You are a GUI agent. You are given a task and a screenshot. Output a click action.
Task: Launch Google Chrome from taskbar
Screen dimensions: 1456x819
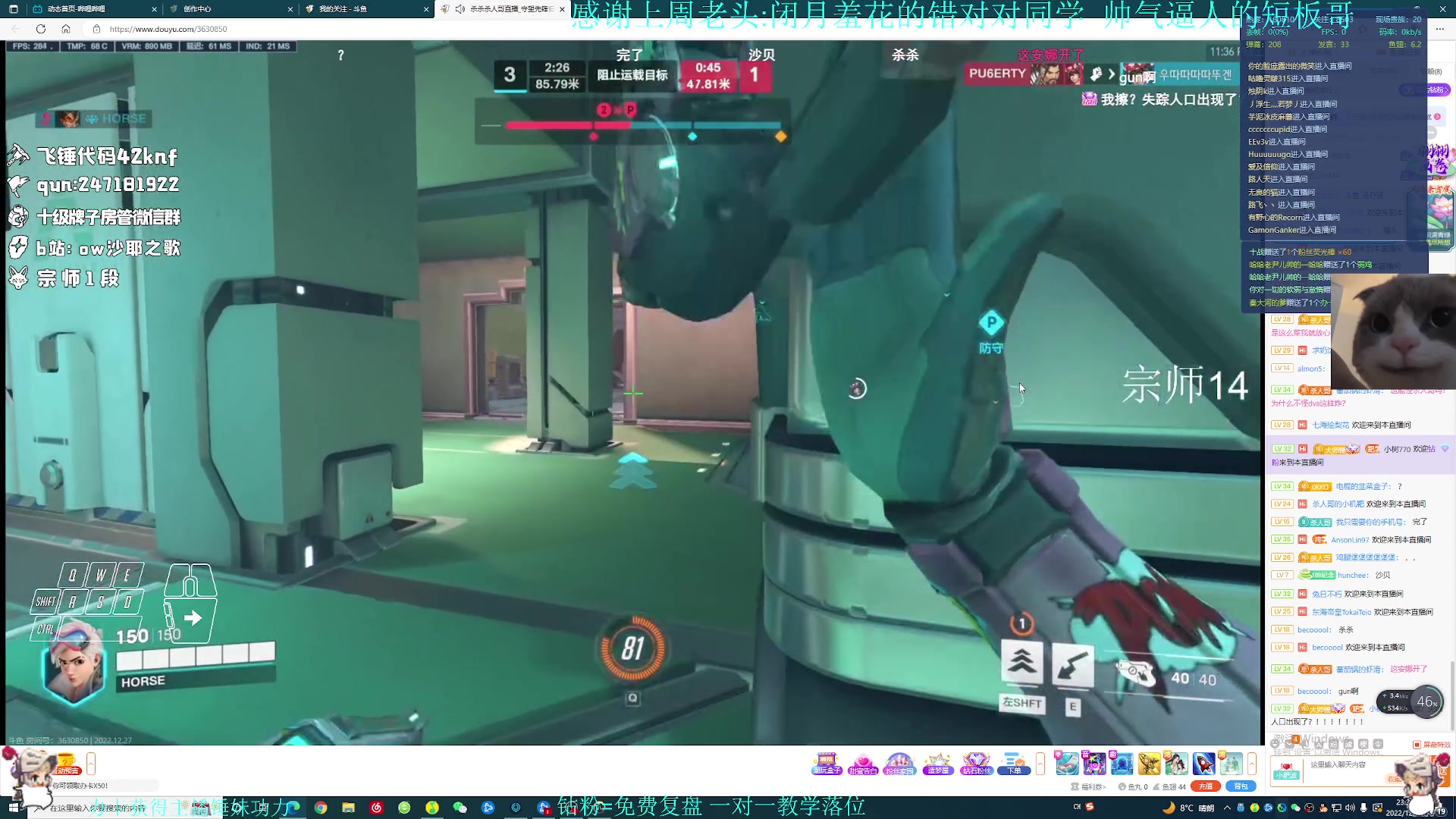point(321,808)
